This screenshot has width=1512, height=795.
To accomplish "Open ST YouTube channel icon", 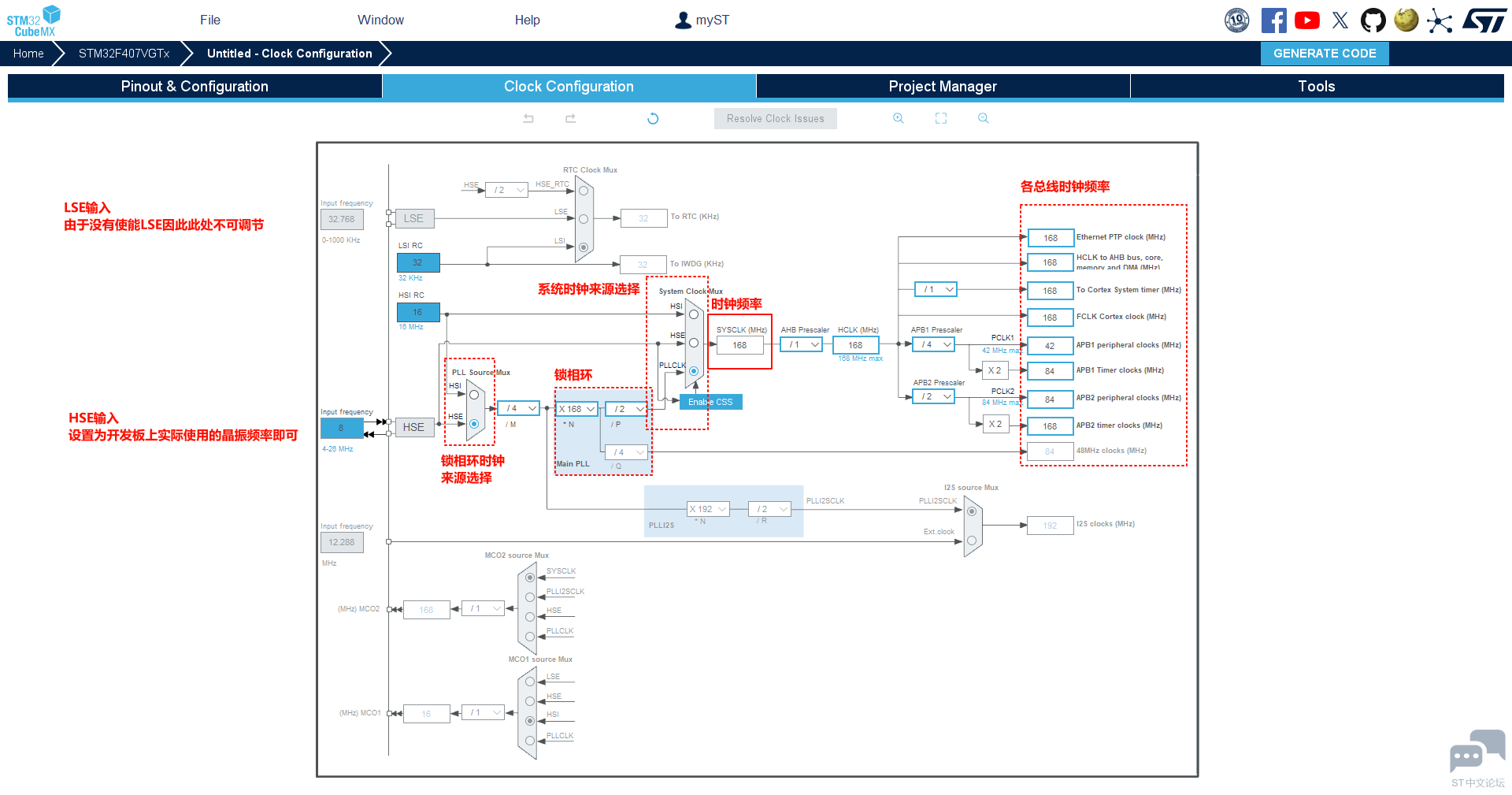I will click(1307, 20).
